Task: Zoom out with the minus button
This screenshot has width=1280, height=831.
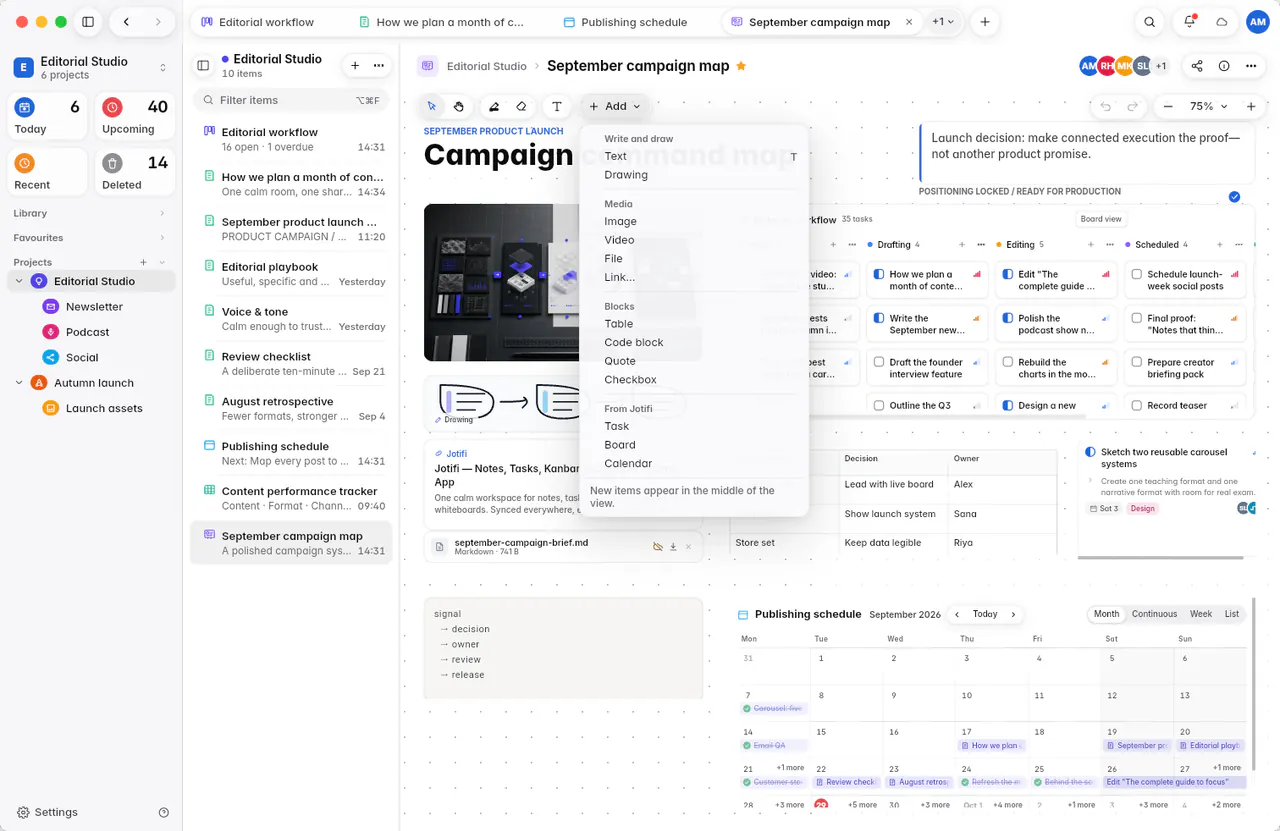Action: [x=1167, y=106]
